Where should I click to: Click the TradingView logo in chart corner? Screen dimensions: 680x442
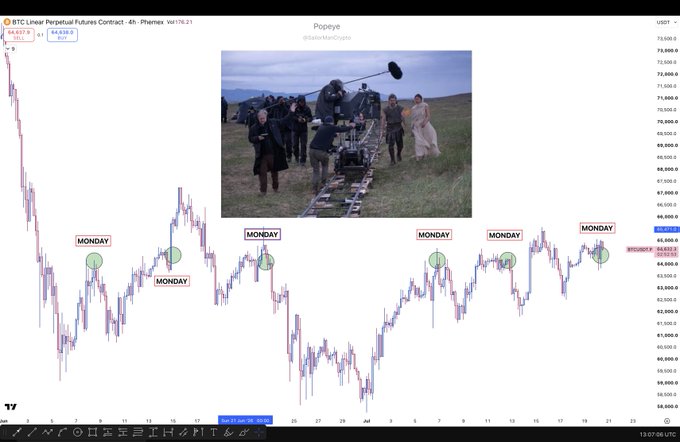[x=10, y=406]
